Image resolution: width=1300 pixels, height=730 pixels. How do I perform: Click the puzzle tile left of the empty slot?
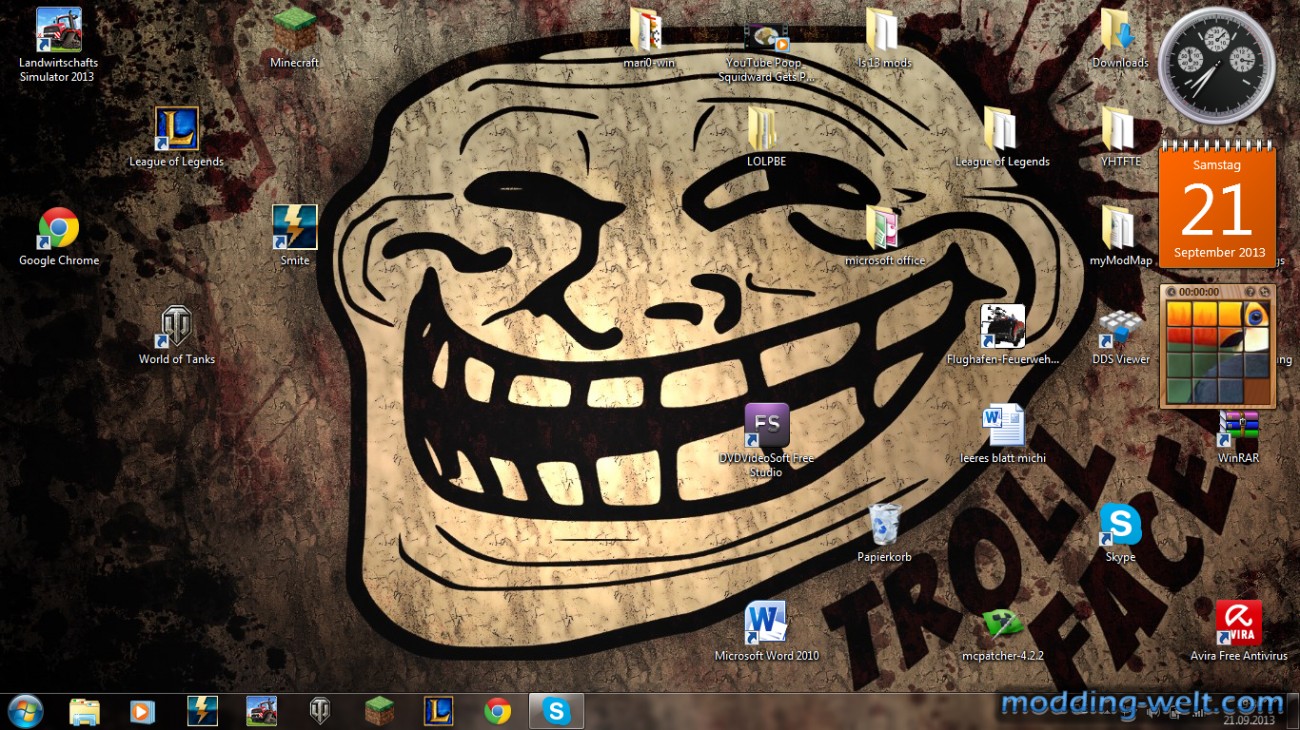pyautogui.click(x=1230, y=390)
